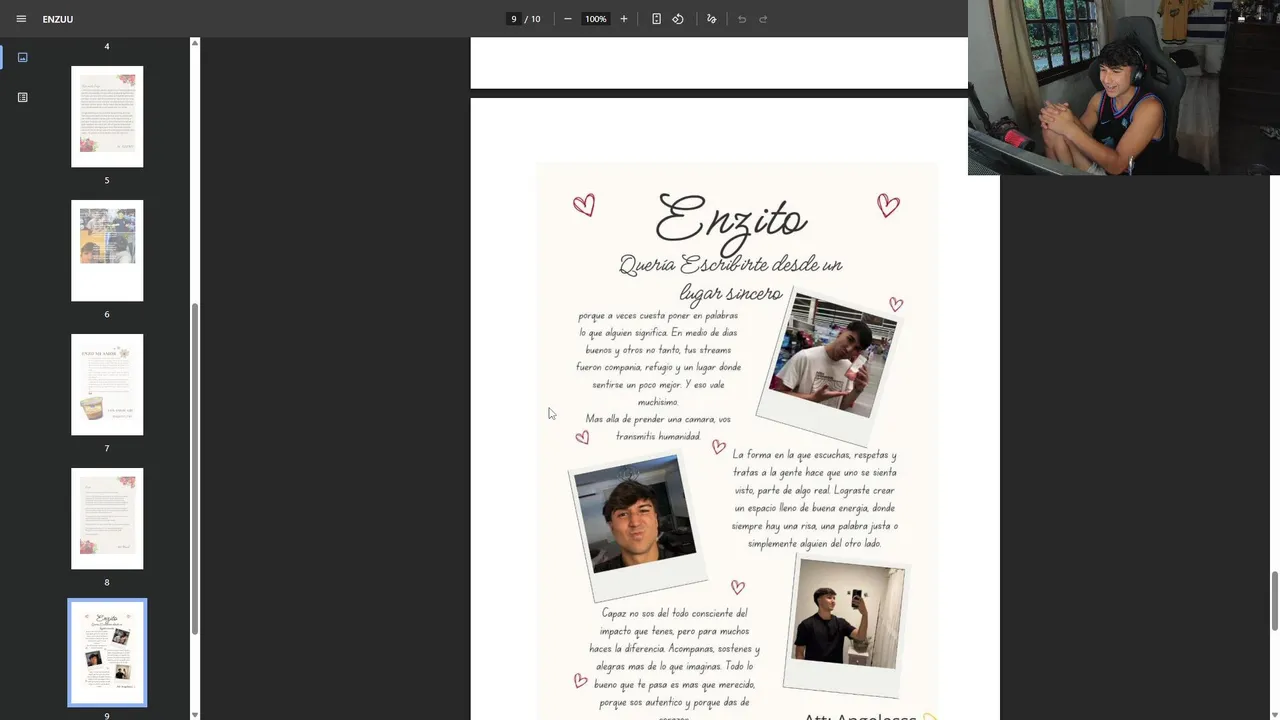Click the "Enzito" heading in the document
This screenshot has width=1280, height=720.
point(731,220)
